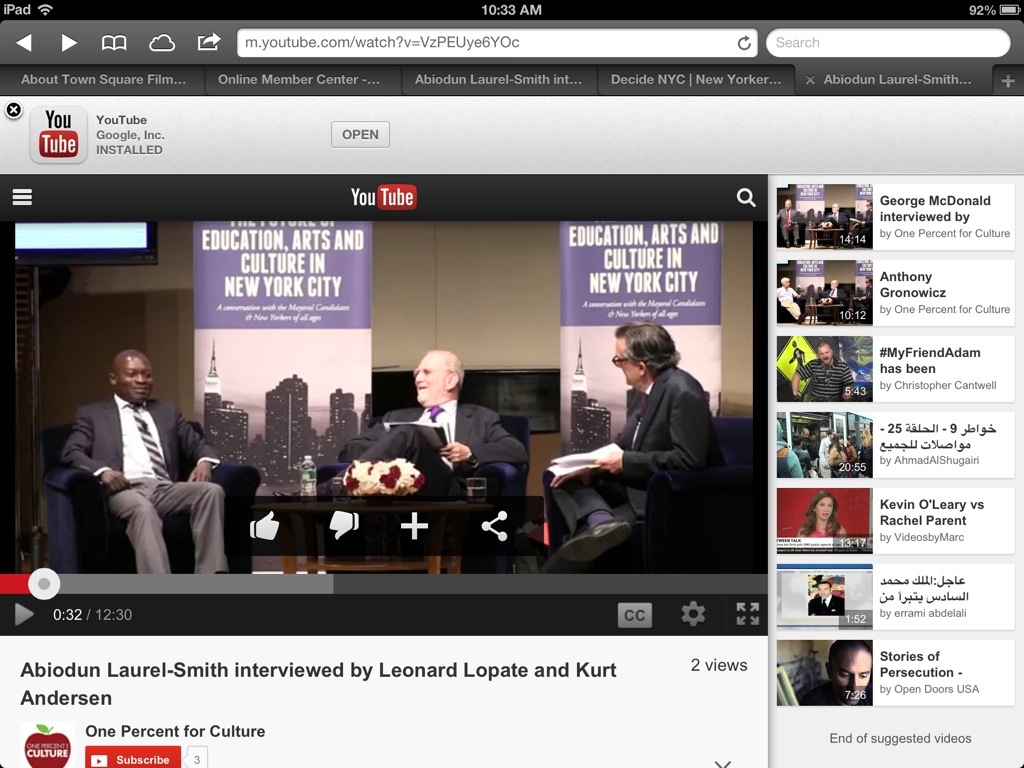Add video to playlist with plus icon
The width and height of the screenshot is (1024, 768).
pyautogui.click(x=414, y=526)
